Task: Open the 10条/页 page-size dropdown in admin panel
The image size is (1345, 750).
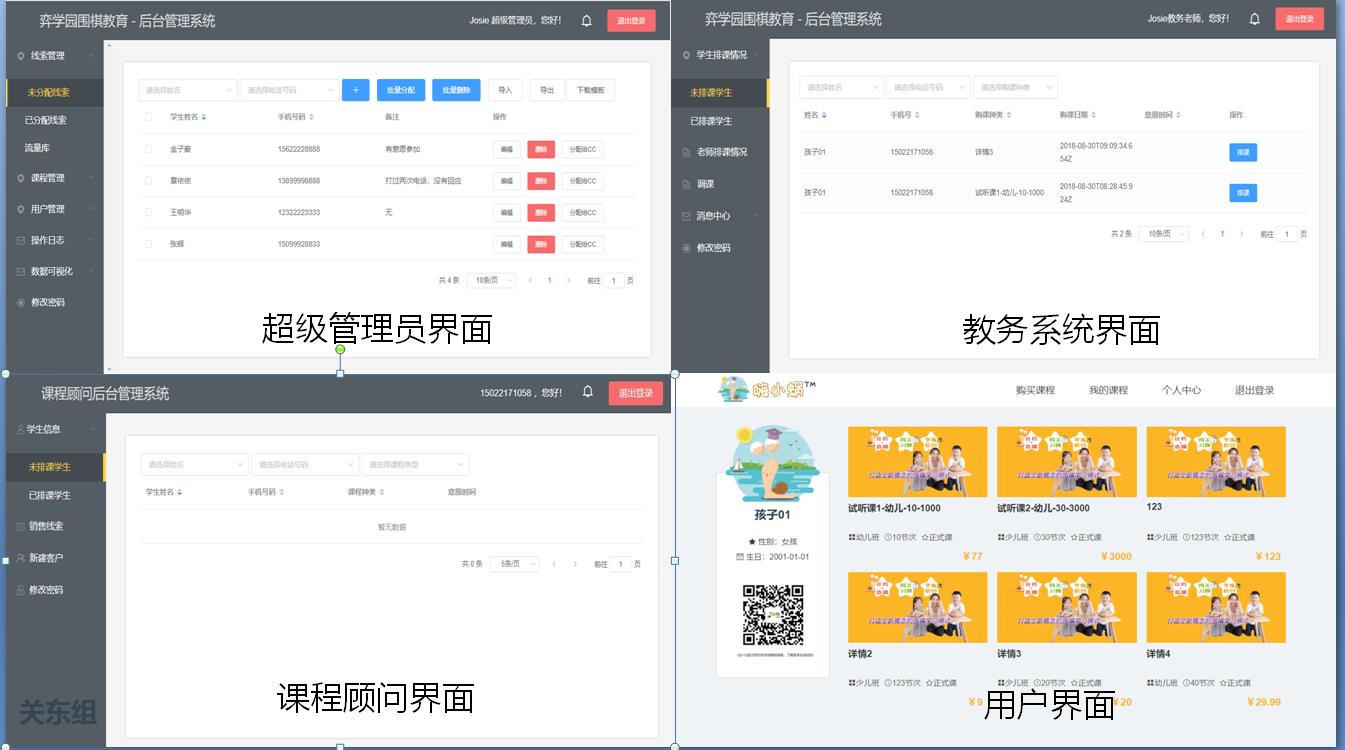Action: tap(491, 281)
